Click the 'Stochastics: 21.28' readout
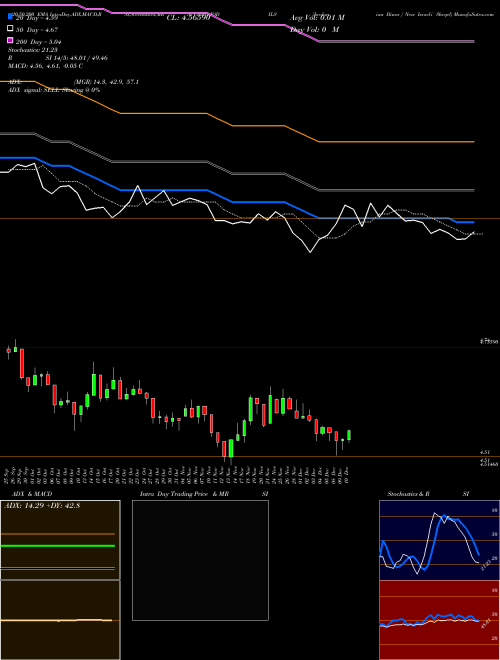Image resolution: width=500 pixels, height=660 pixels. [32, 50]
